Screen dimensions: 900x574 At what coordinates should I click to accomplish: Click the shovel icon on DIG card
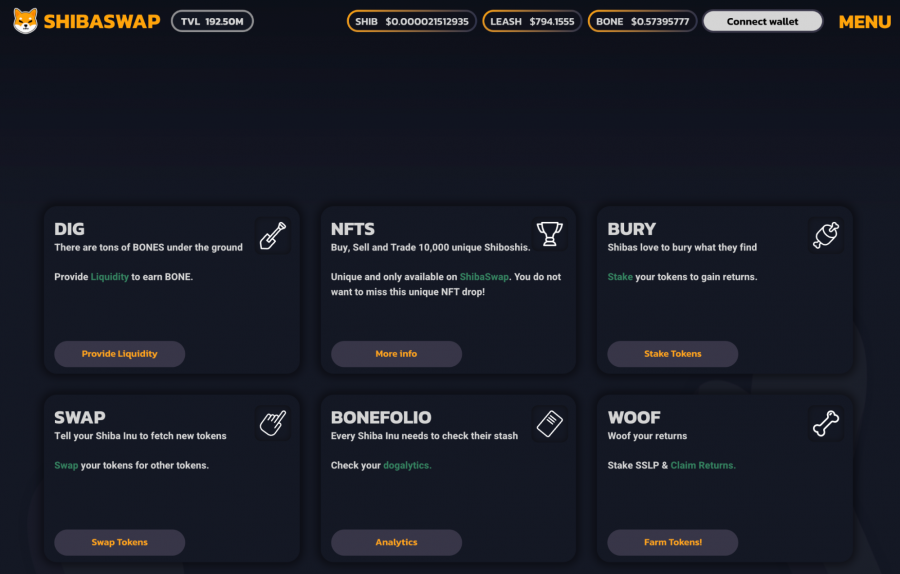tap(273, 236)
